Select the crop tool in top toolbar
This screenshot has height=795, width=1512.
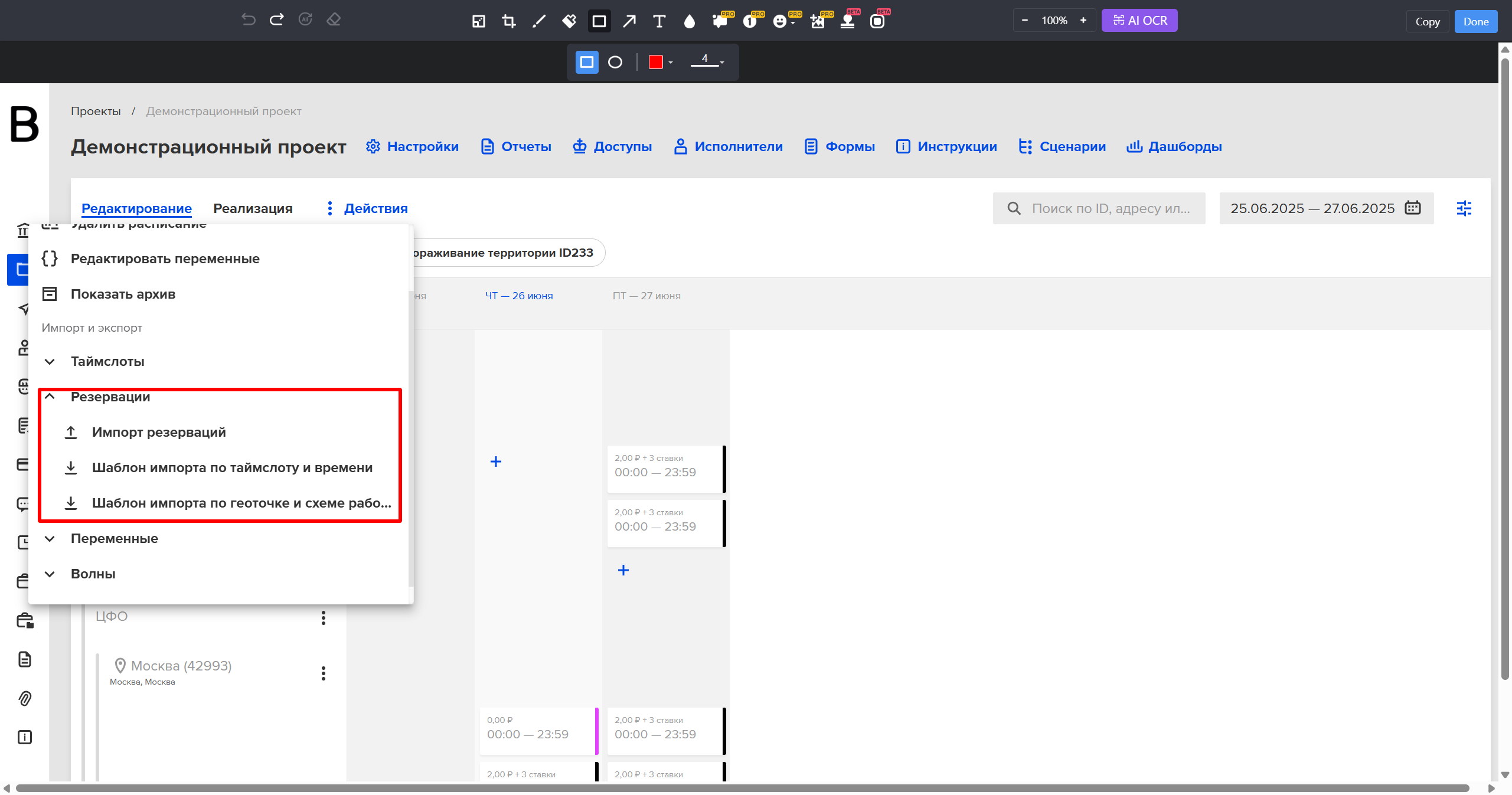click(x=508, y=21)
